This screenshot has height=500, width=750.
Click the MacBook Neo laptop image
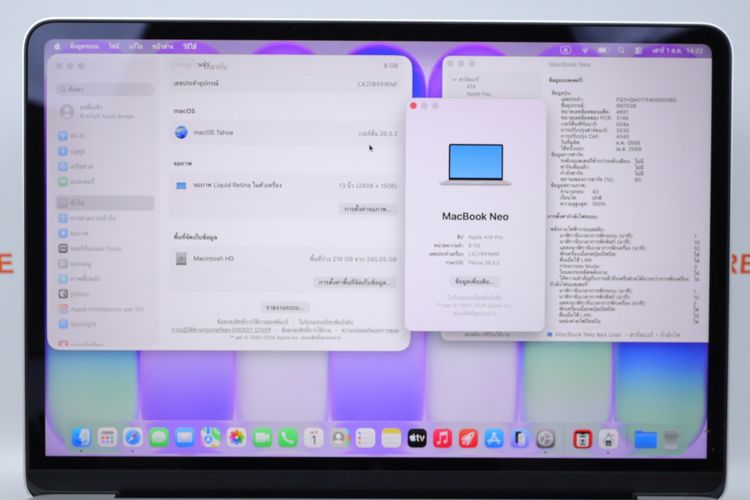(x=475, y=164)
